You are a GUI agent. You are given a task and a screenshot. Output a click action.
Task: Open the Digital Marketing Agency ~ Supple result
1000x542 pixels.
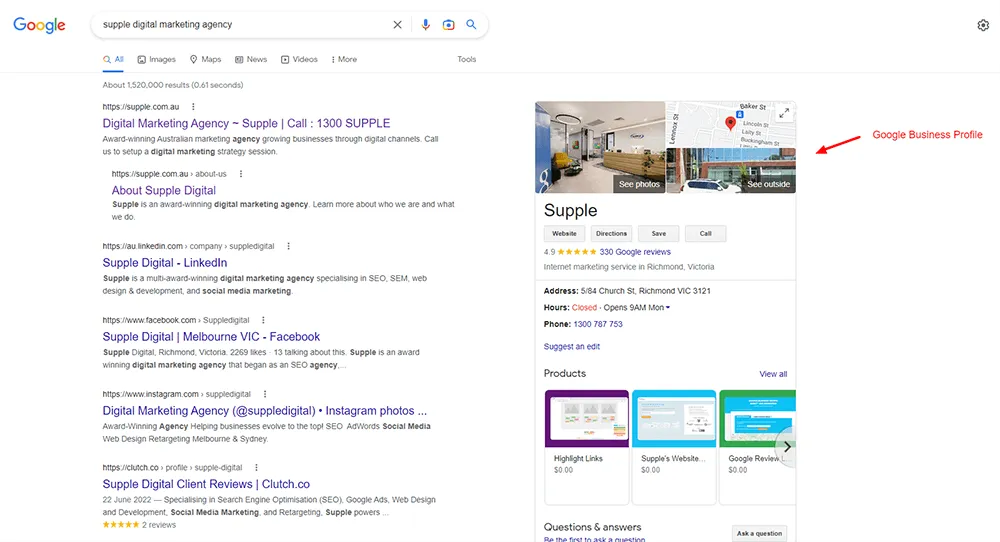click(x=246, y=123)
